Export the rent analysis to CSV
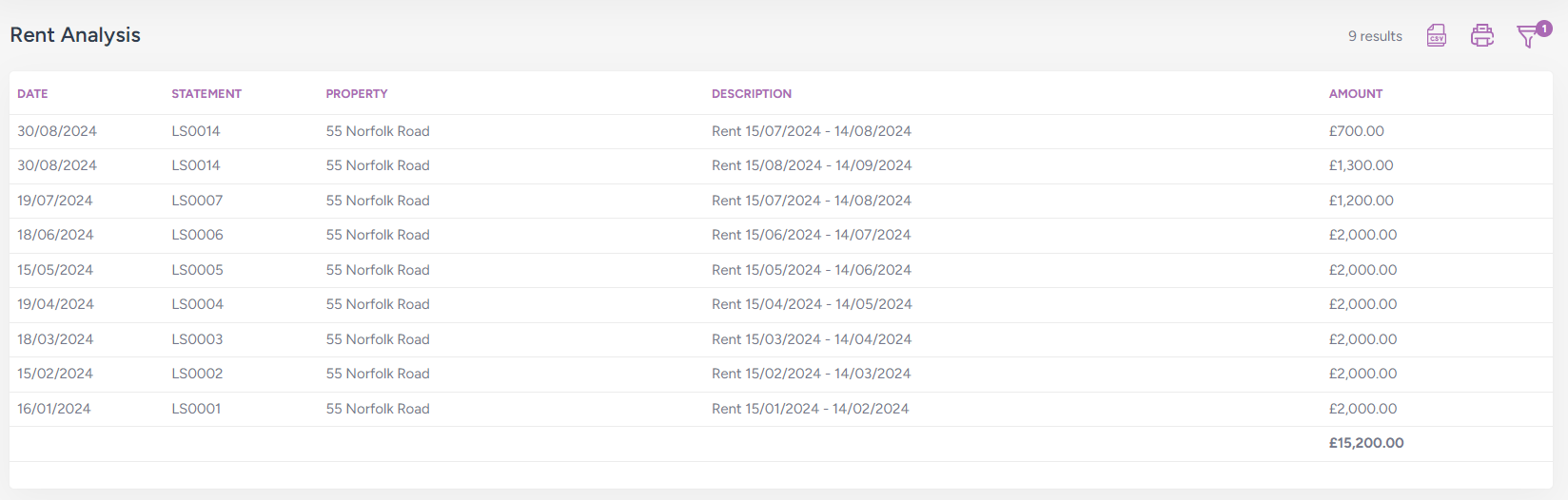Screen dimensions: 1568x500 [x=1436, y=36]
